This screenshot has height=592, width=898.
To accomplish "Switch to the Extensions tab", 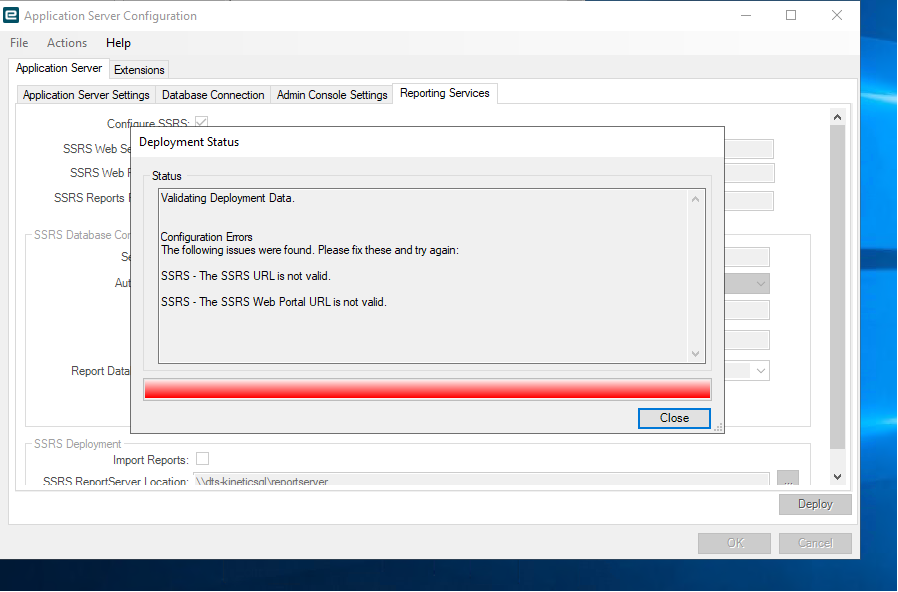I will pos(139,70).
